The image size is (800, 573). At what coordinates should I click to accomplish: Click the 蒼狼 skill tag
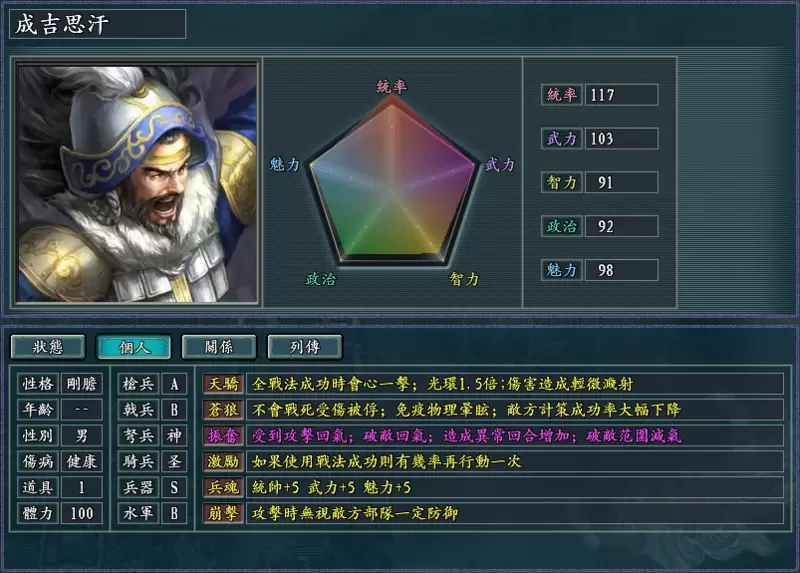(223, 410)
